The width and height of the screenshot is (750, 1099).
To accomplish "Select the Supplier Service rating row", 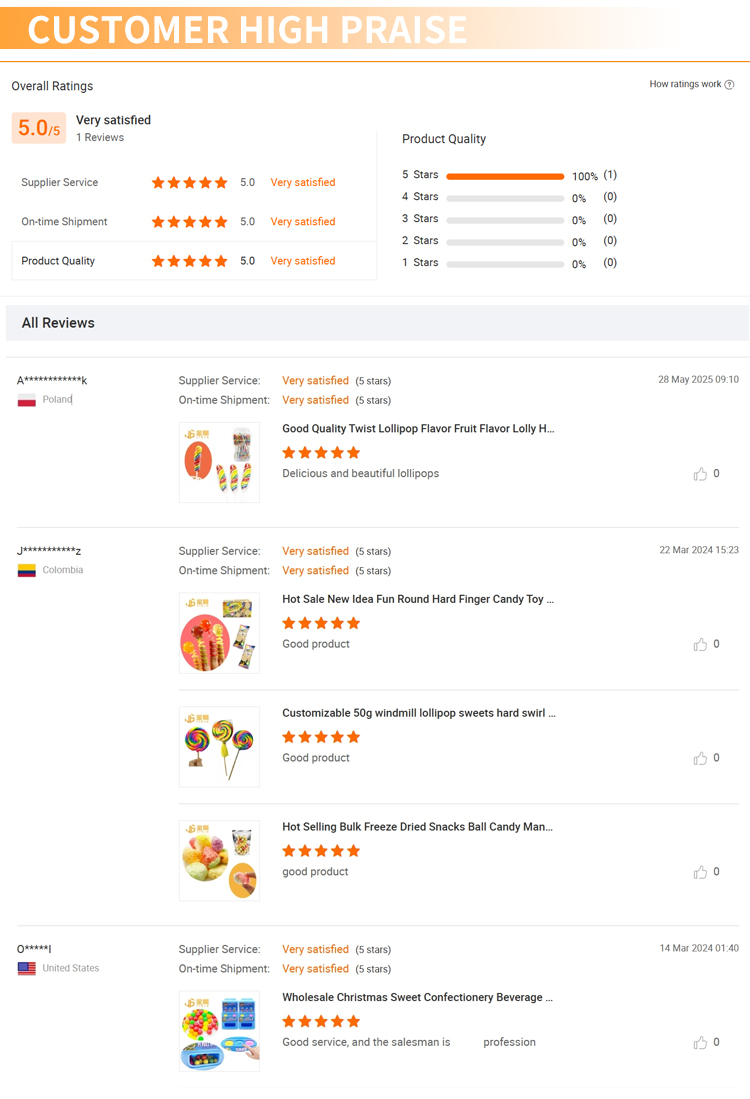I will 193,183.
